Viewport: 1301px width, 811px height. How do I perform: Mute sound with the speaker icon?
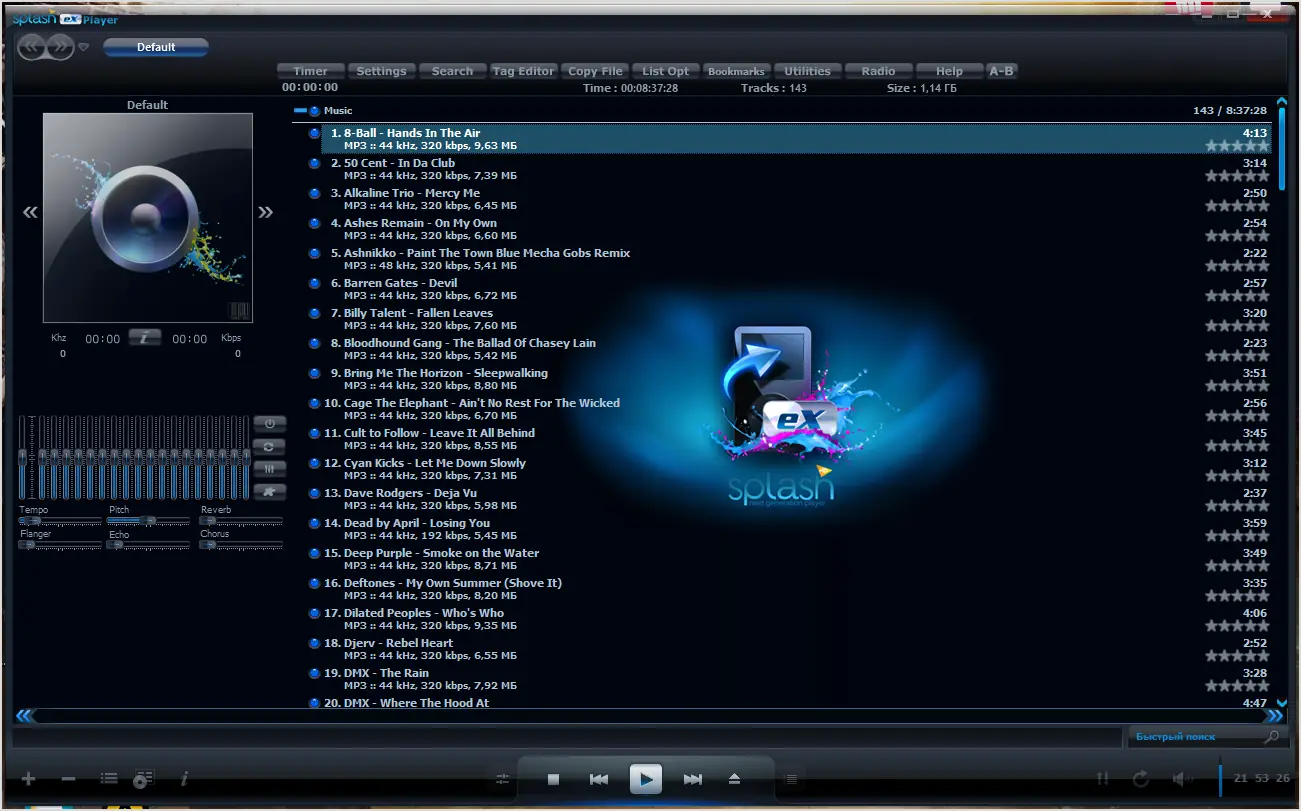(x=1181, y=778)
